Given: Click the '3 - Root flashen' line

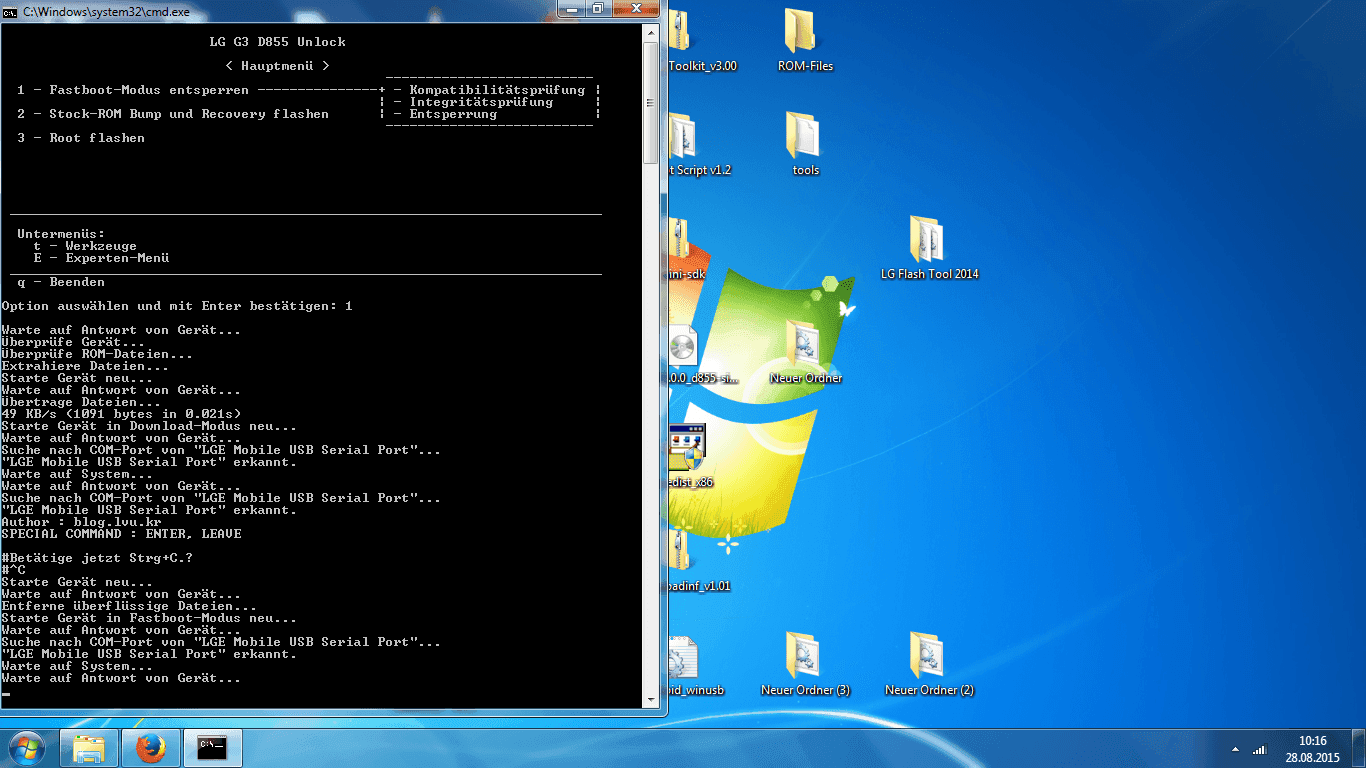Looking at the screenshot, I should 81,138.
